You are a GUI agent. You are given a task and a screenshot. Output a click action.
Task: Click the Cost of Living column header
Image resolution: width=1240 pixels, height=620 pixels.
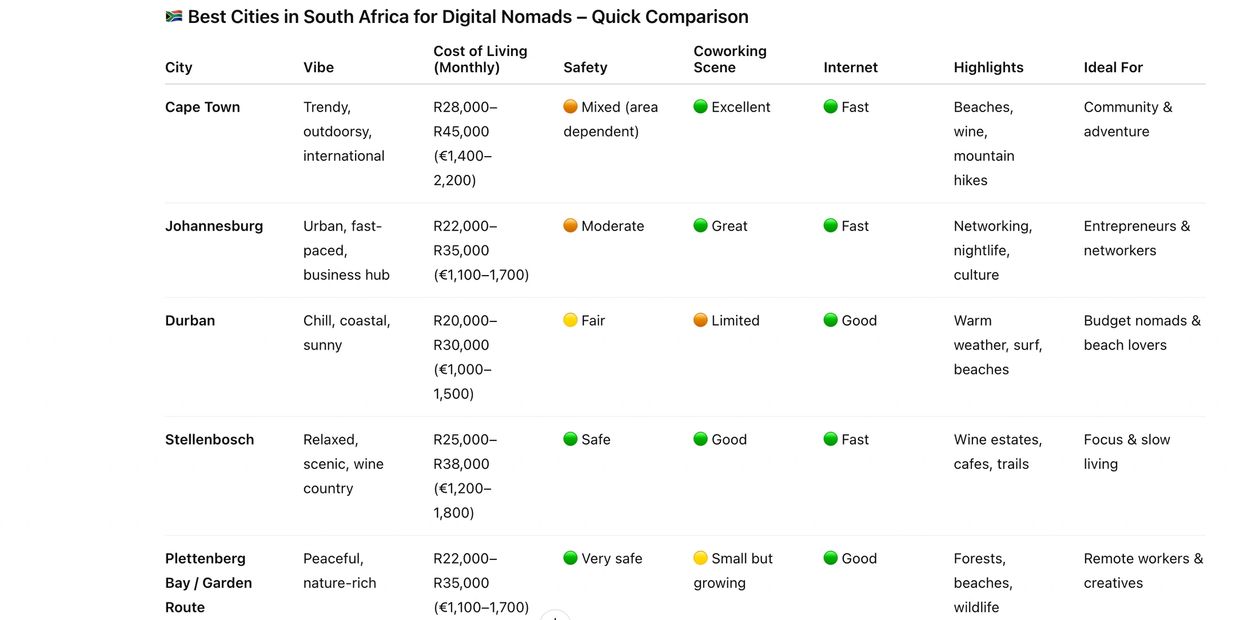pyautogui.click(x=480, y=59)
